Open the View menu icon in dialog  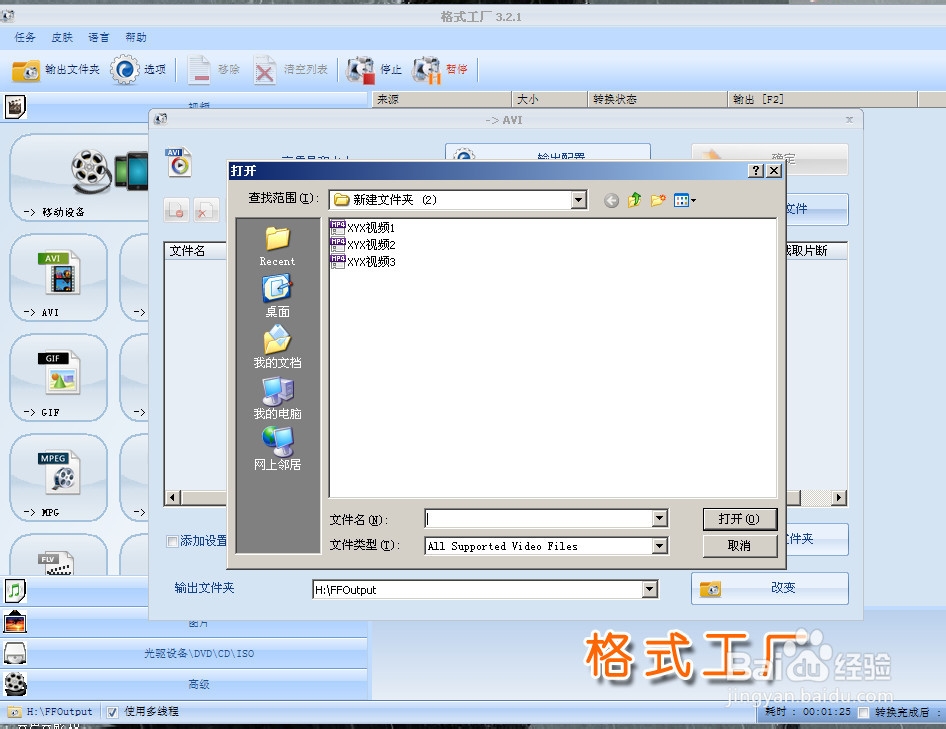pos(684,200)
